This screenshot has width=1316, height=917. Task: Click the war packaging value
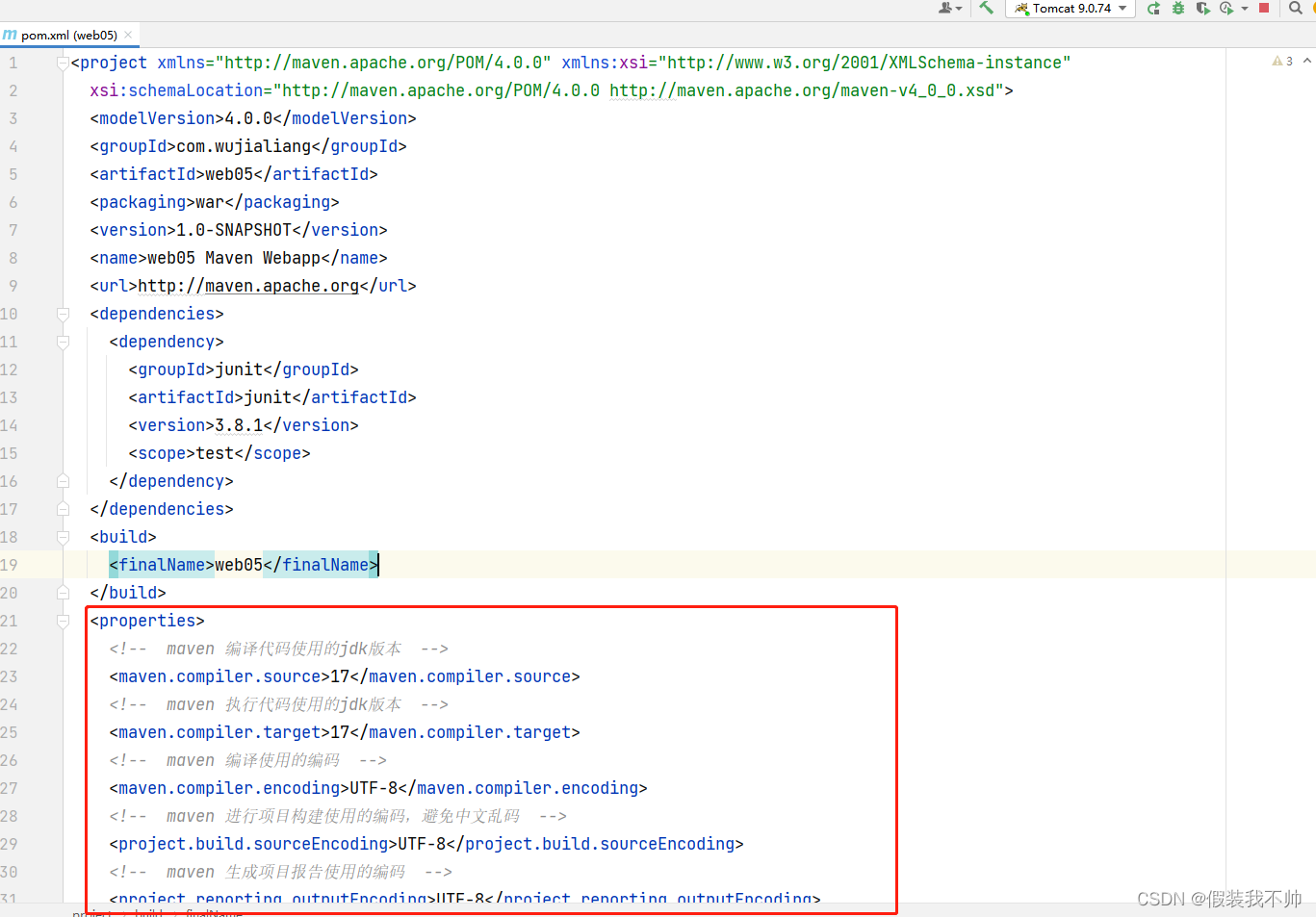(x=210, y=202)
